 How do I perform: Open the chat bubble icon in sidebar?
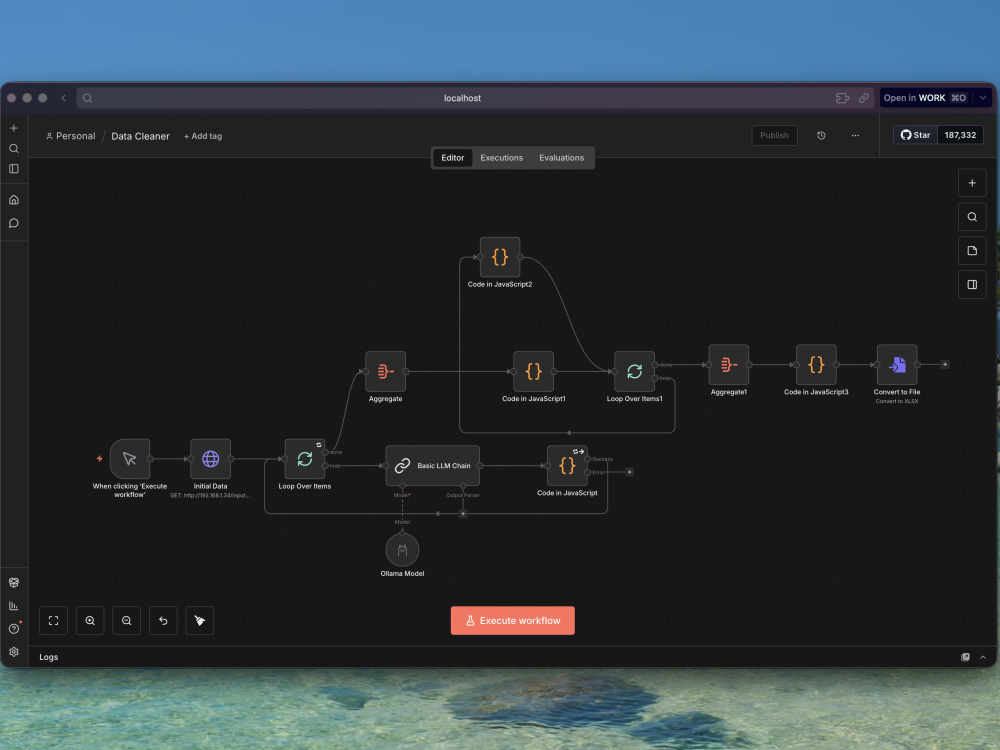click(13, 223)
